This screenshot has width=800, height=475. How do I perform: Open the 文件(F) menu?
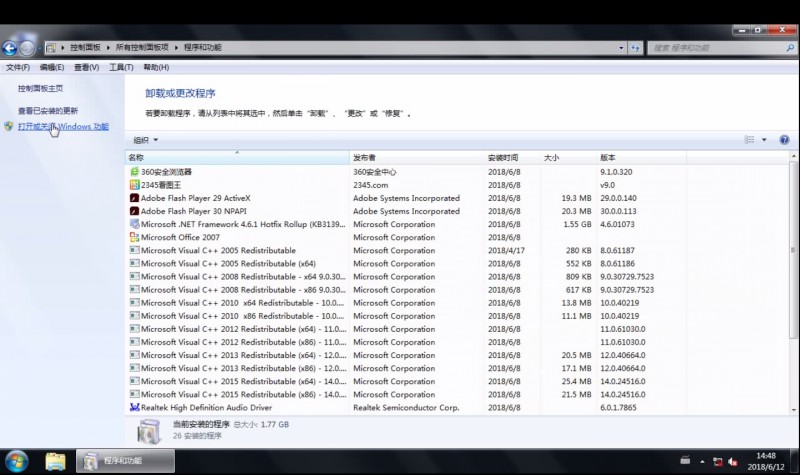click(x=18, y=67)
